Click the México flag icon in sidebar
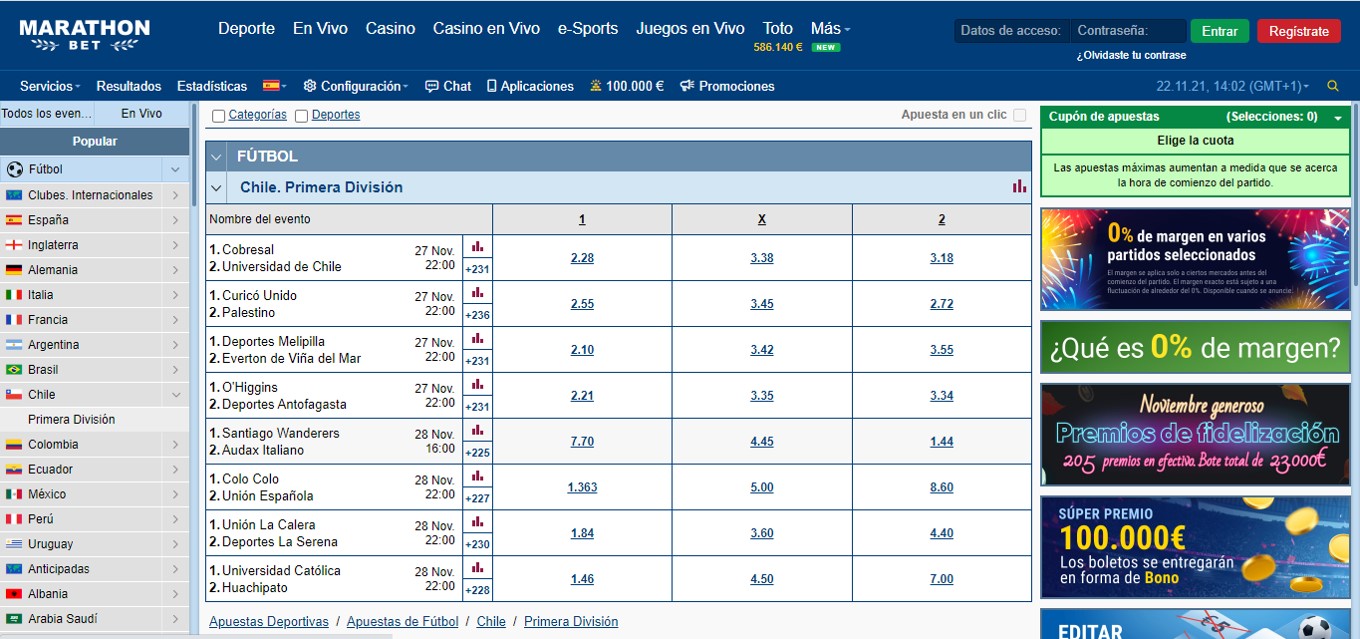This screenshot has width=1360, height=639. (14, 494)
